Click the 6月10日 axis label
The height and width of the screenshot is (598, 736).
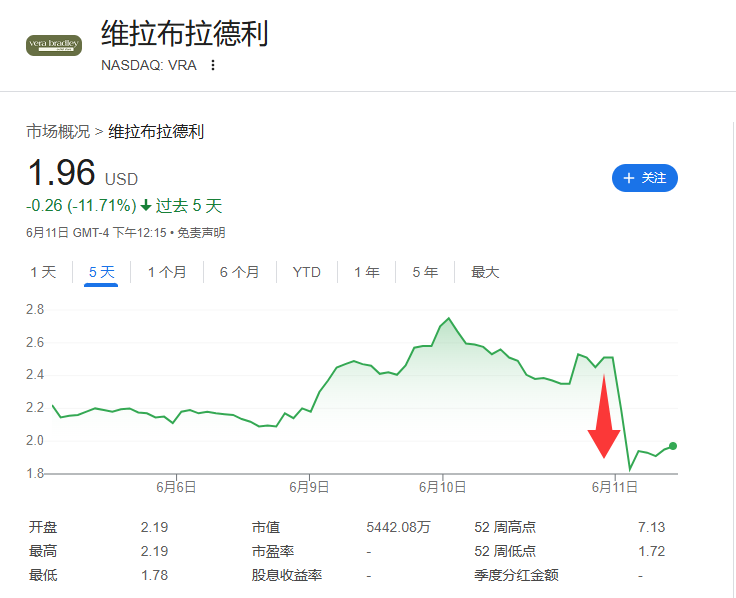coord(442,487)
